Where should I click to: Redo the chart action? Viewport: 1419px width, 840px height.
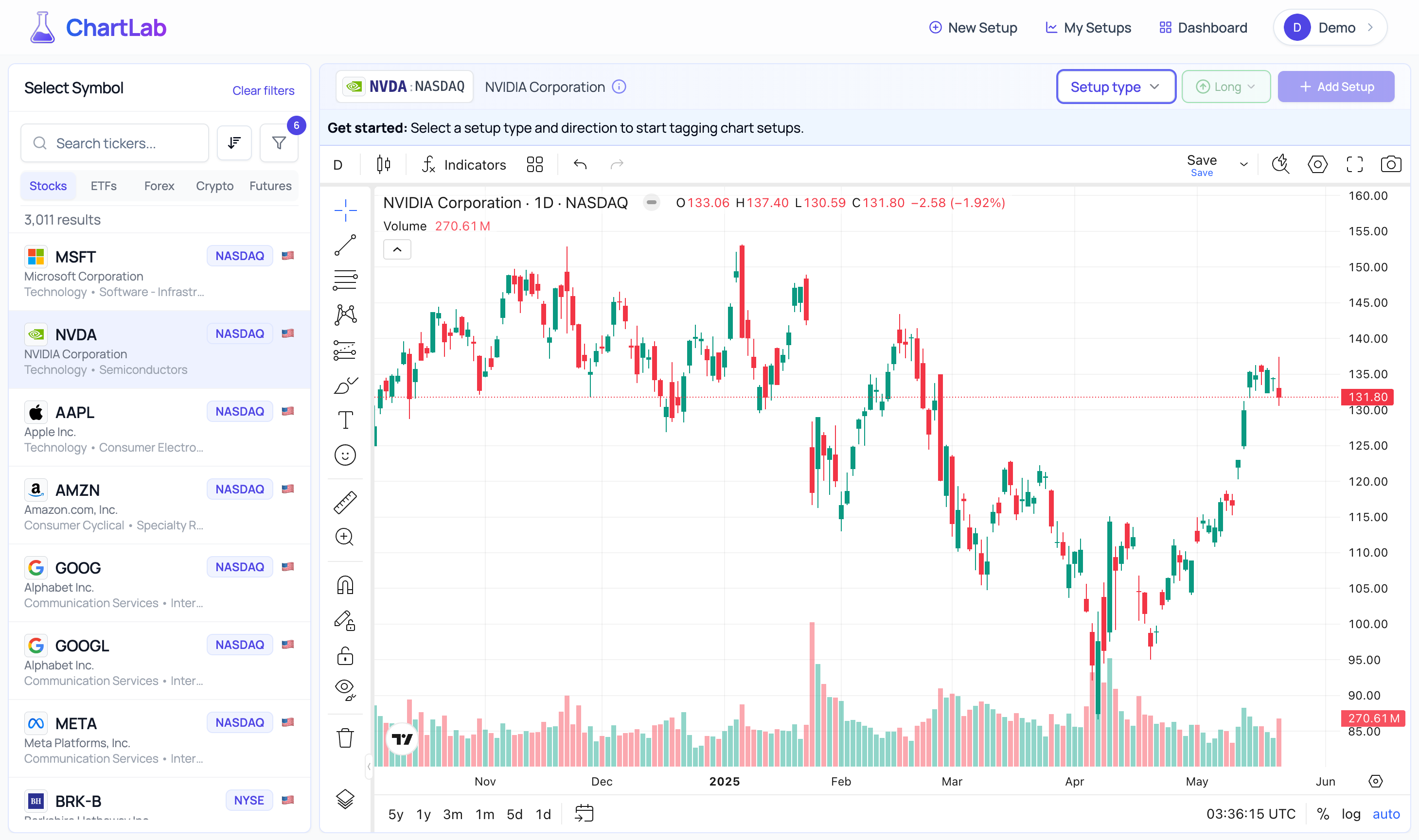pyautogui.click(x=617, y=165)
